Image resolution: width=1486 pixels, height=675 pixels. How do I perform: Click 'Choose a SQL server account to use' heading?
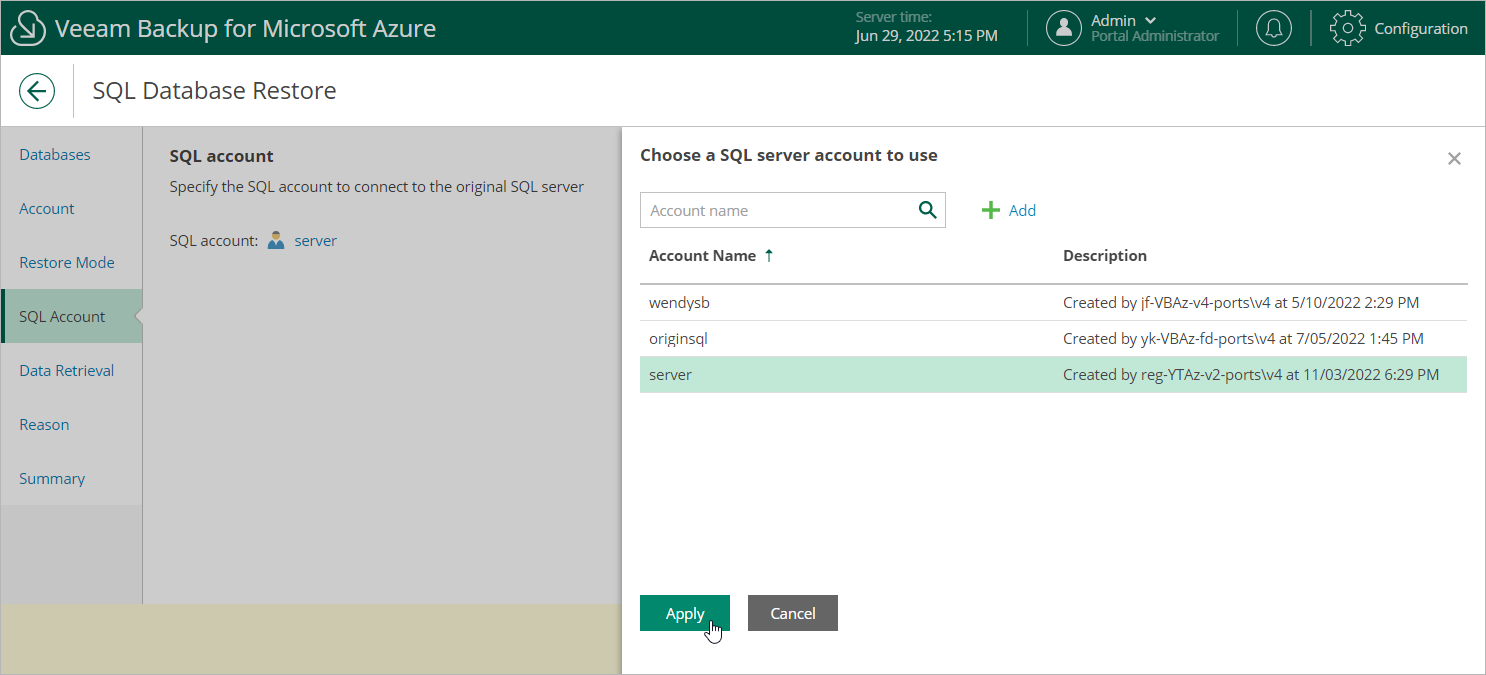point(789,155)
